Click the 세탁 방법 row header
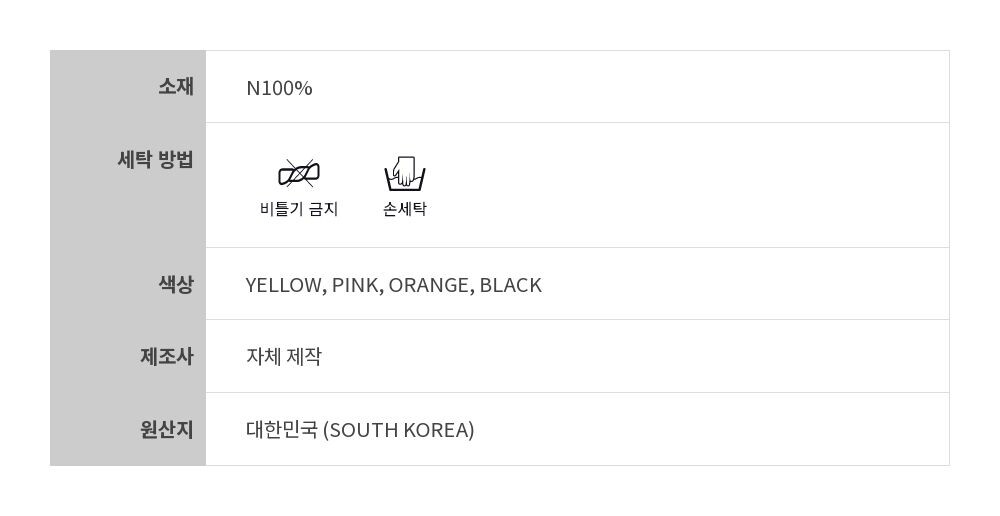The height and width of the screenshot is (516, 1000). [x=155, y=159]
